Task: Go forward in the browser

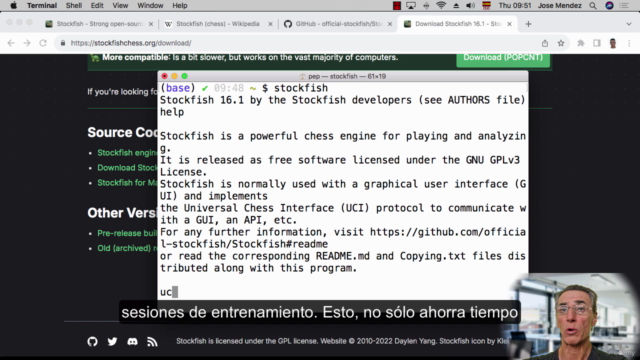Action: coord(27,43)
